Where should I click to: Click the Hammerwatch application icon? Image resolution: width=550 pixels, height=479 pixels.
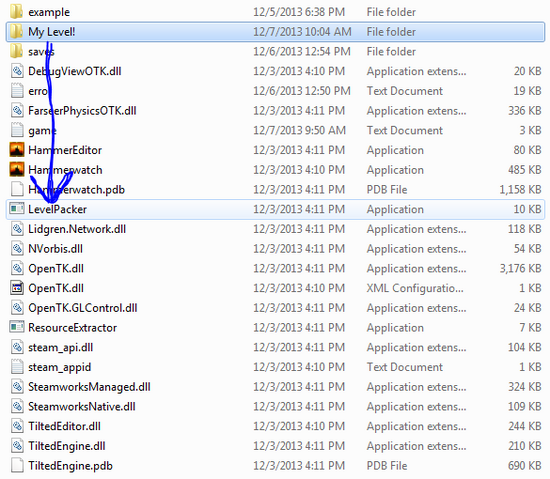(x=16, y=170)
